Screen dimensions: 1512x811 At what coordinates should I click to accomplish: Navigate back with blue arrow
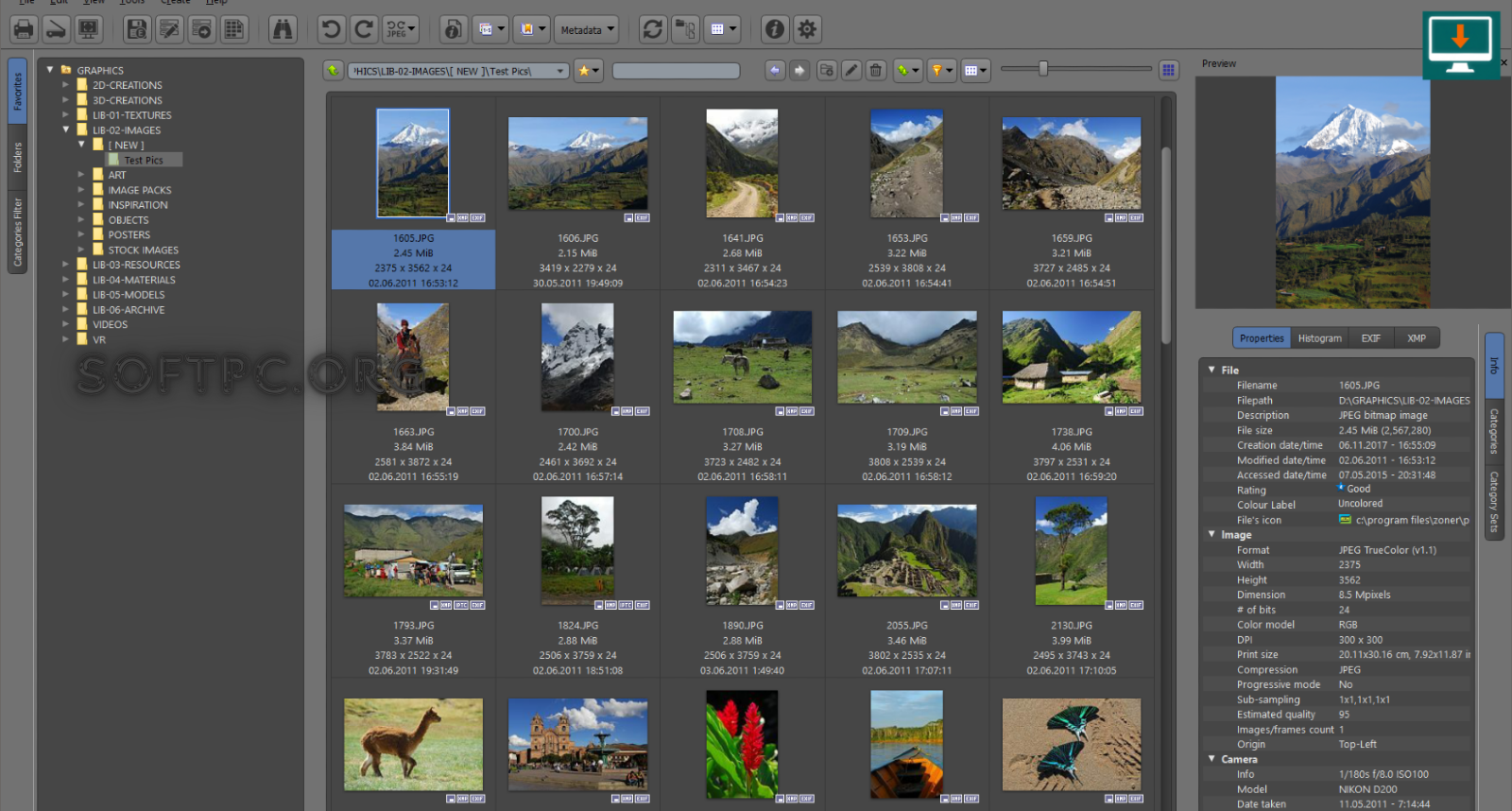(775, 71)
